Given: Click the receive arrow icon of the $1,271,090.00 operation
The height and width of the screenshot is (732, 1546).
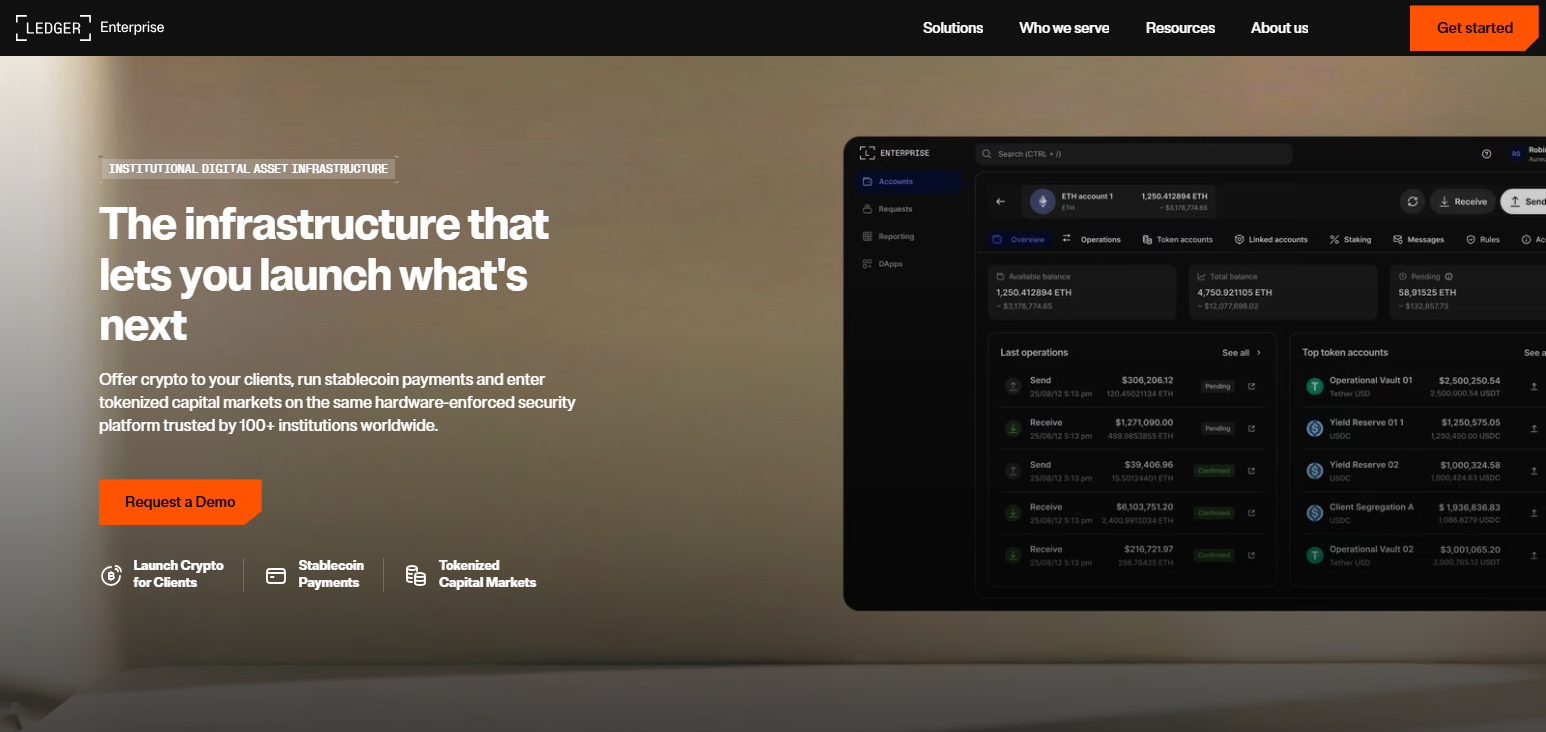Looking at the screenshot, I should tap(1013, 428).
